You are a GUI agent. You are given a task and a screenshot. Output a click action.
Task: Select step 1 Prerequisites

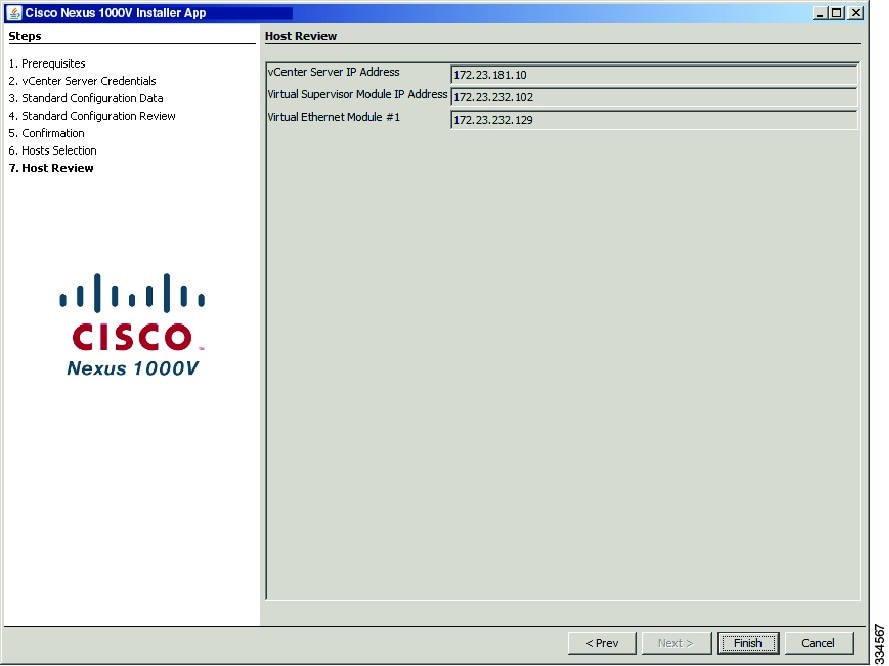[x=53, y=63]
